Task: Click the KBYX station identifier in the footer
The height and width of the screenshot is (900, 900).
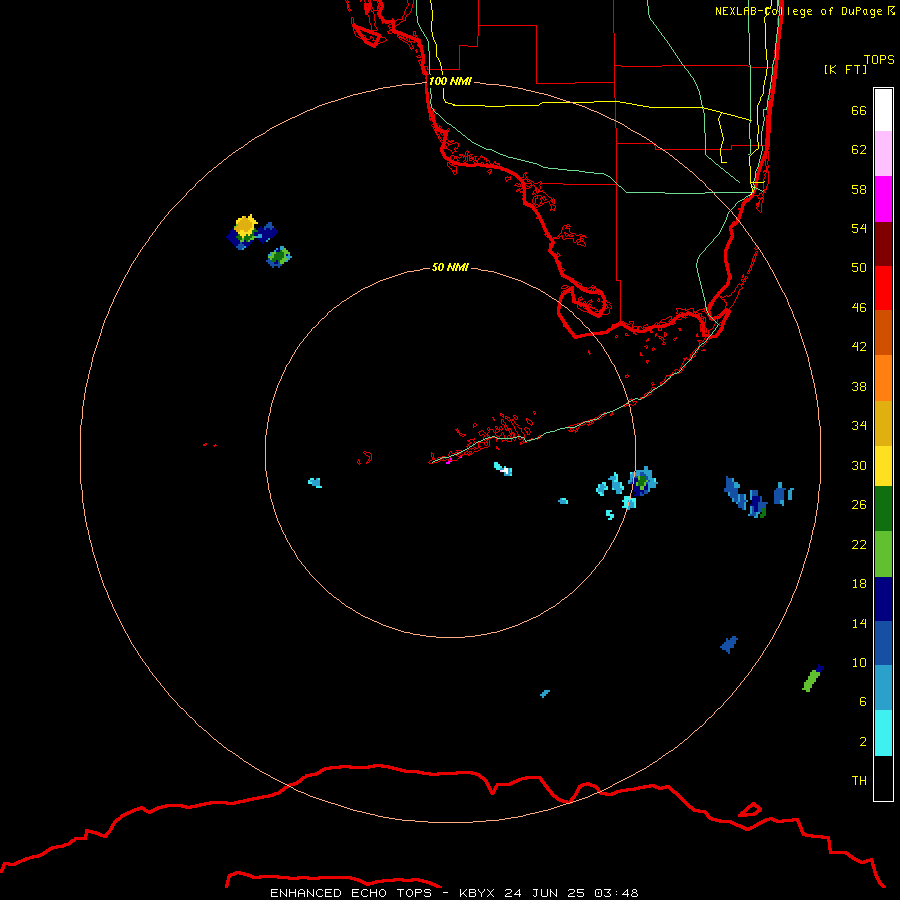Action: [476, 893]
